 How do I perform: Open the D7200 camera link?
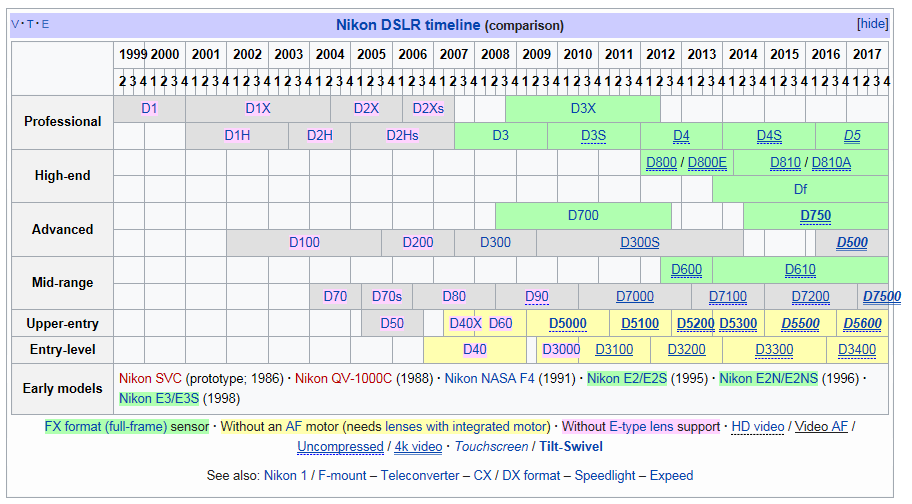pos(810,296)
